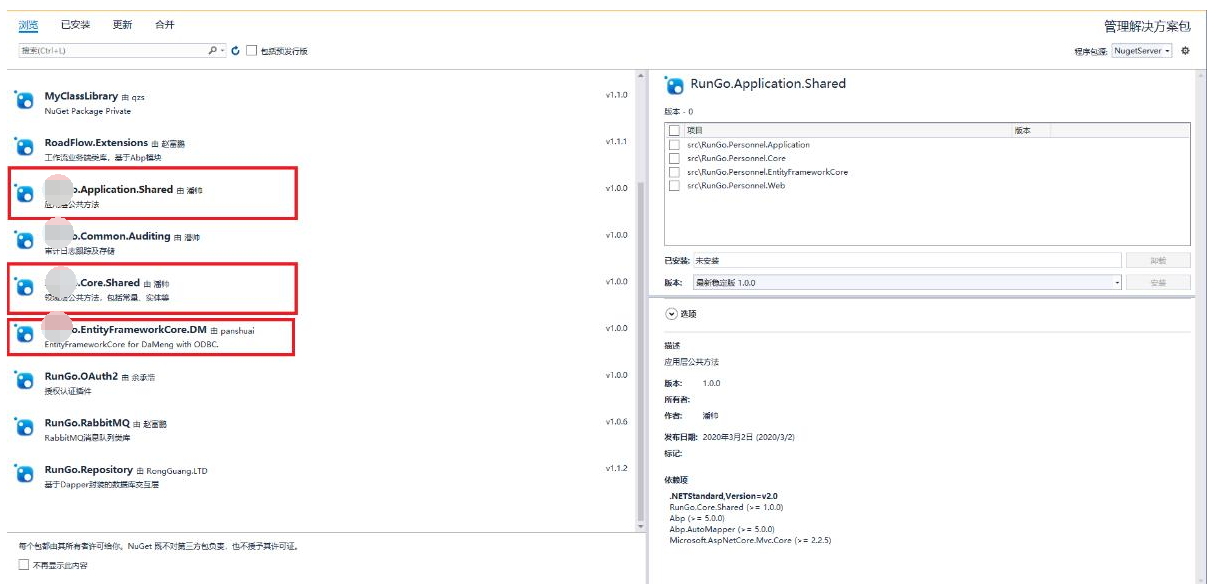This screenshot has width=1215, height=588.
Task: Switch to the 已安装 (Installed) tab
Action: tap(75, 25)
